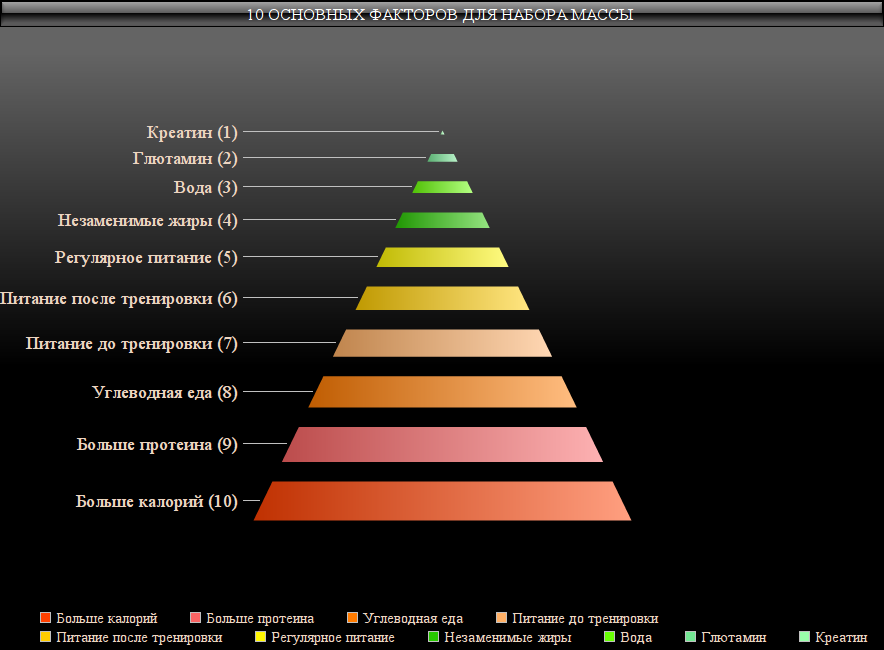The image size is (884, 650).
Task: Click the orange legend swatch for Углеводная еда
Action: (x=352, y=618)
